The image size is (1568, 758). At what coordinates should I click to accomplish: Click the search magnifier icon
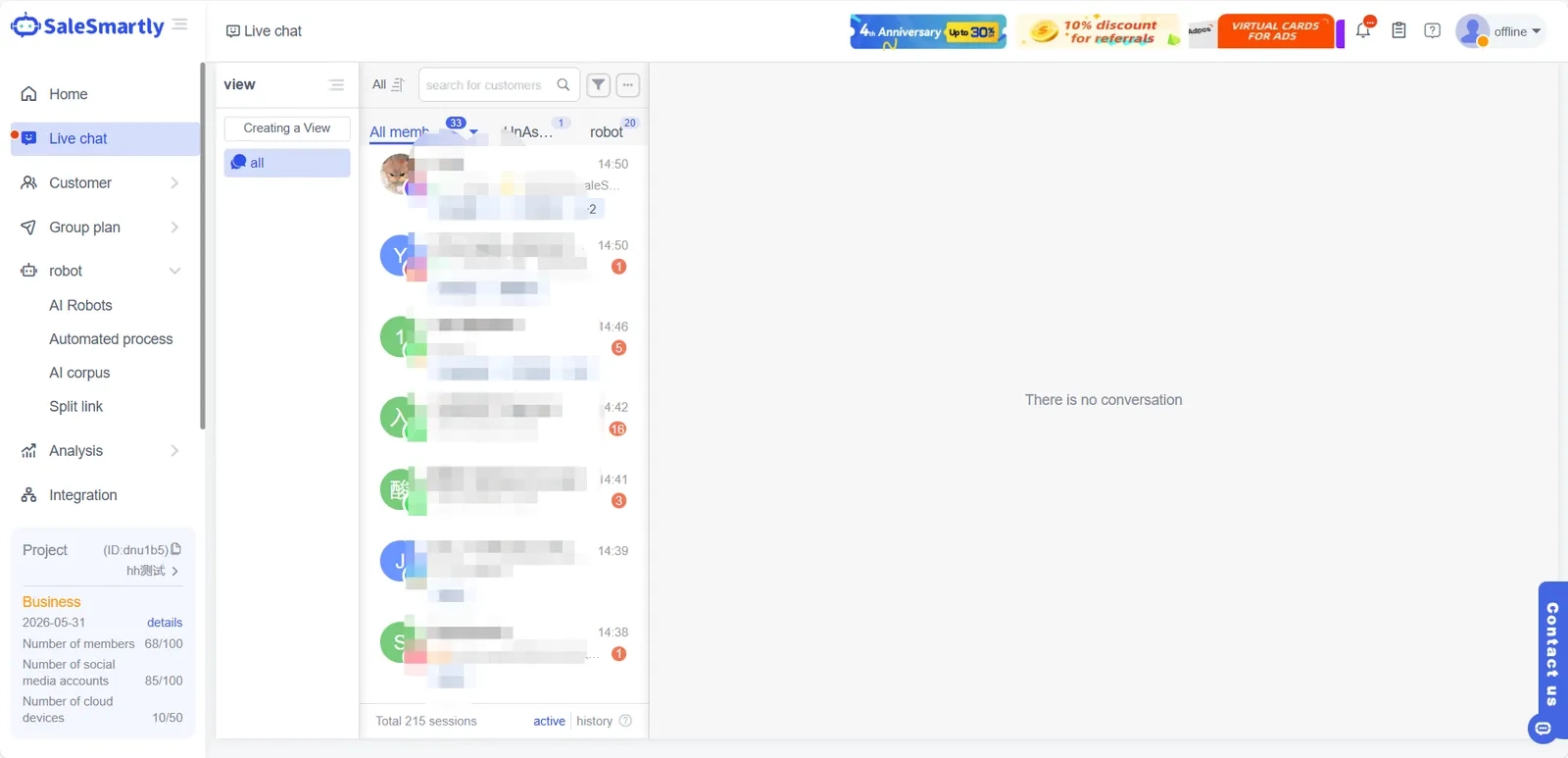coord(563,84)
